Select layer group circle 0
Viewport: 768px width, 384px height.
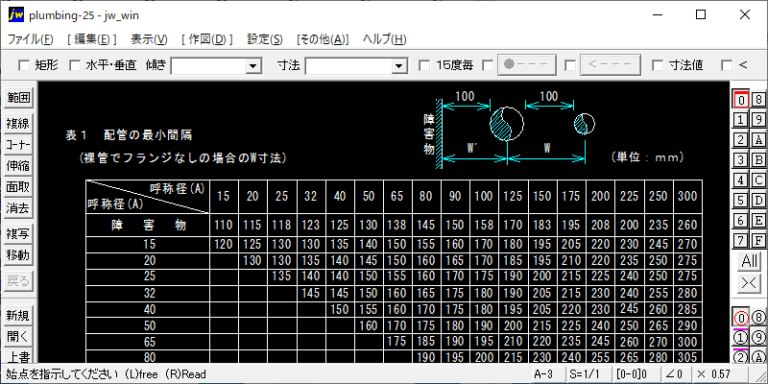(741, 318)
